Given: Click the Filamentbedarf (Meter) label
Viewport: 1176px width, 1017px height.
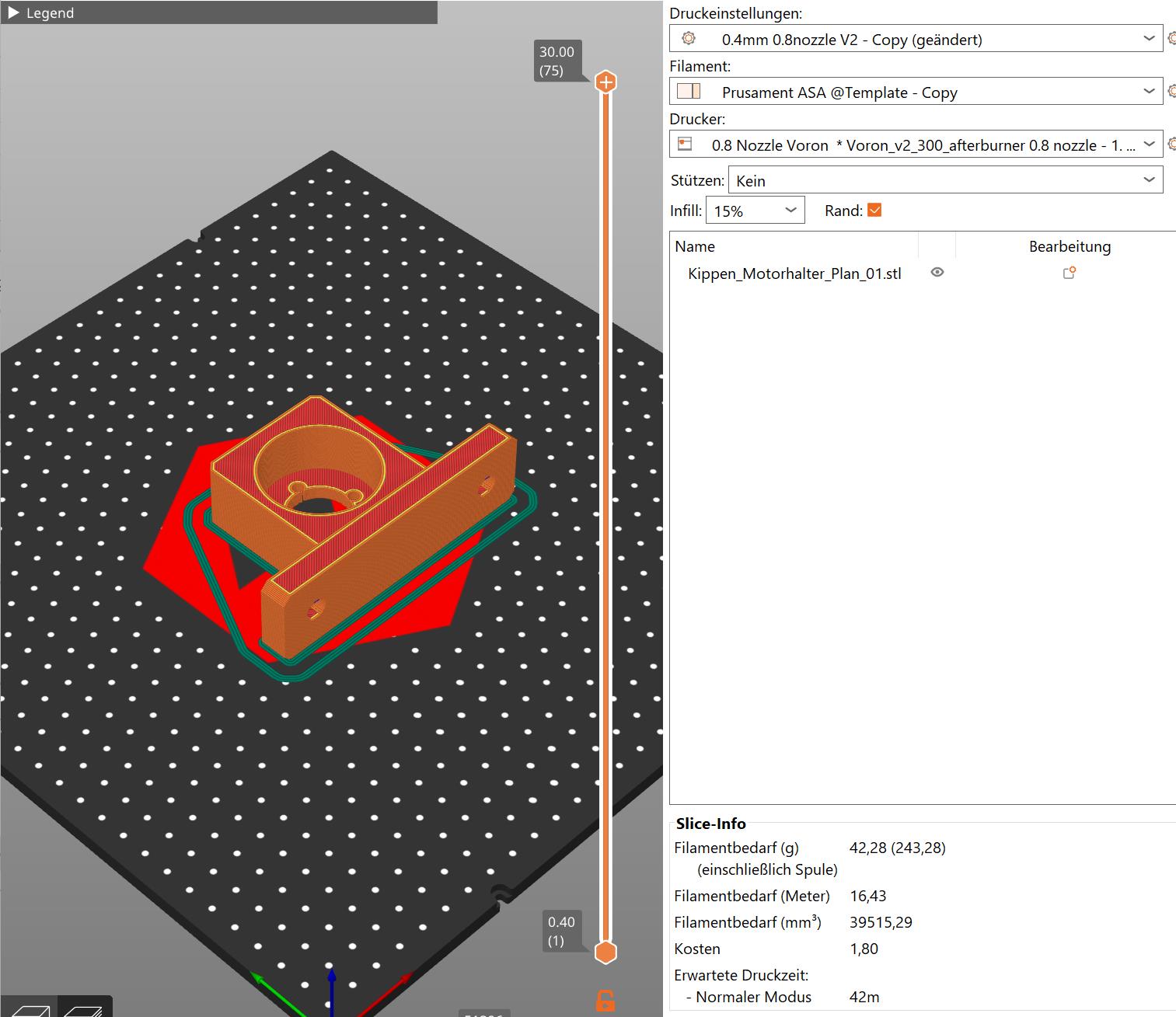Looking at the screenshot, I should click(752, 896).
